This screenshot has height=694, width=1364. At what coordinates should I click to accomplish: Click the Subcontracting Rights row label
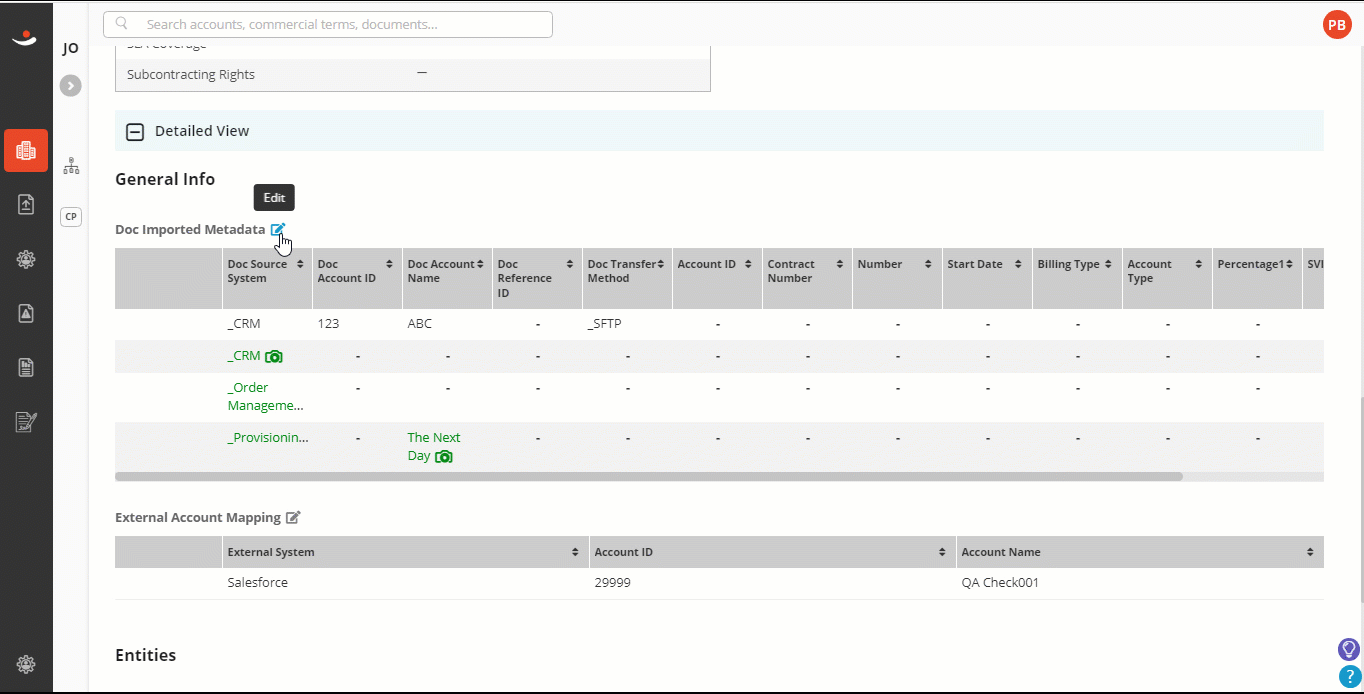(191, 74)
